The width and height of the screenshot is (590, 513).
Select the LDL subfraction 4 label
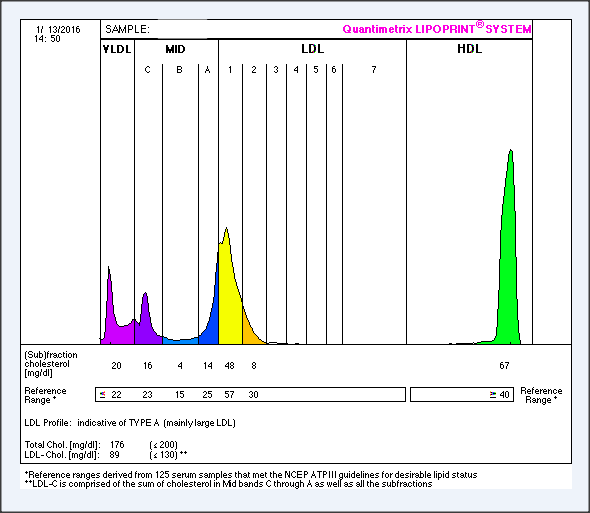click(296, 70)
